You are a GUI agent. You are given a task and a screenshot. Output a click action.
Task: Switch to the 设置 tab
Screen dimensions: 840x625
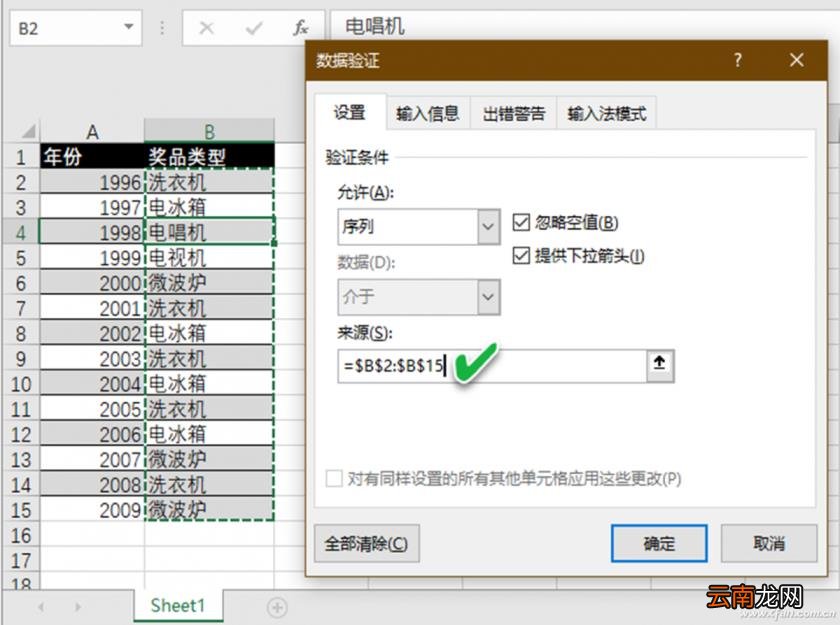350,112
